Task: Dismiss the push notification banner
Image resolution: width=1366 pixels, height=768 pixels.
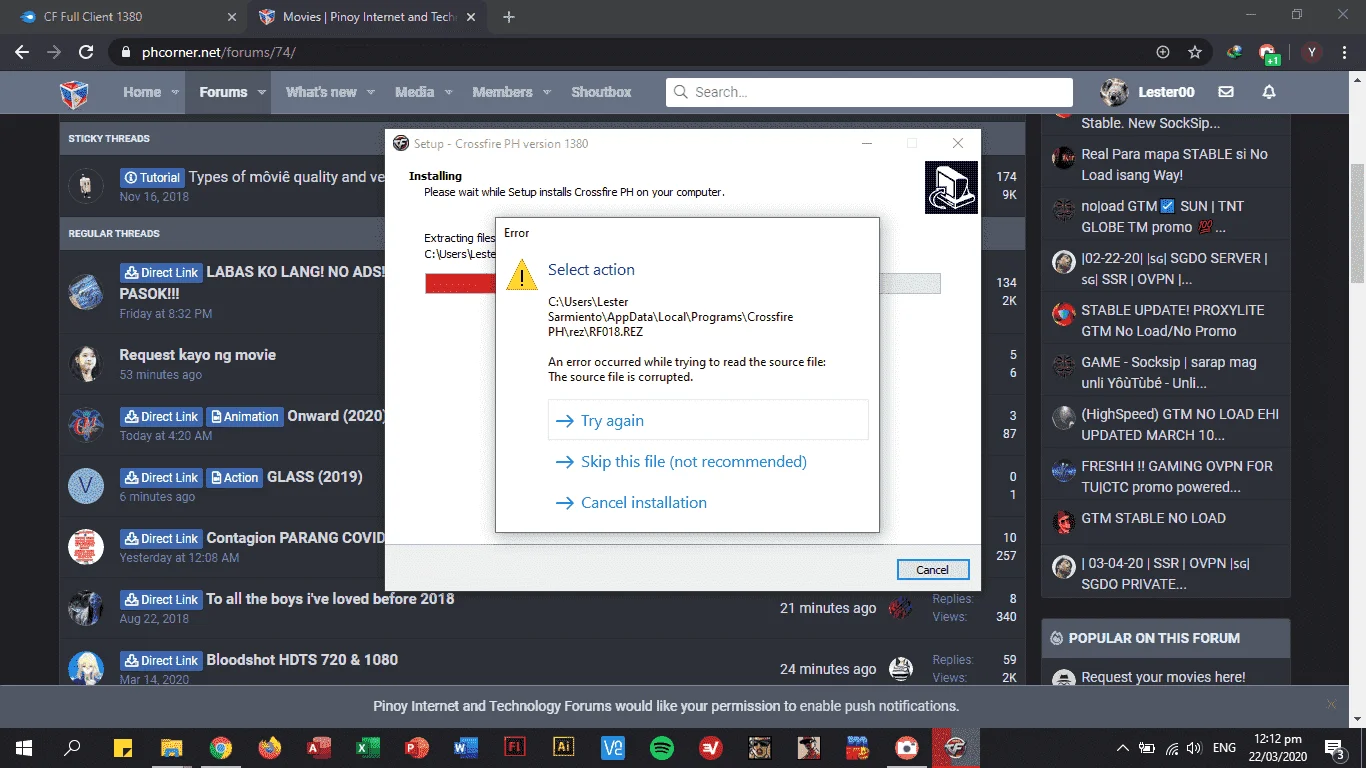Action: point(1330,704)
